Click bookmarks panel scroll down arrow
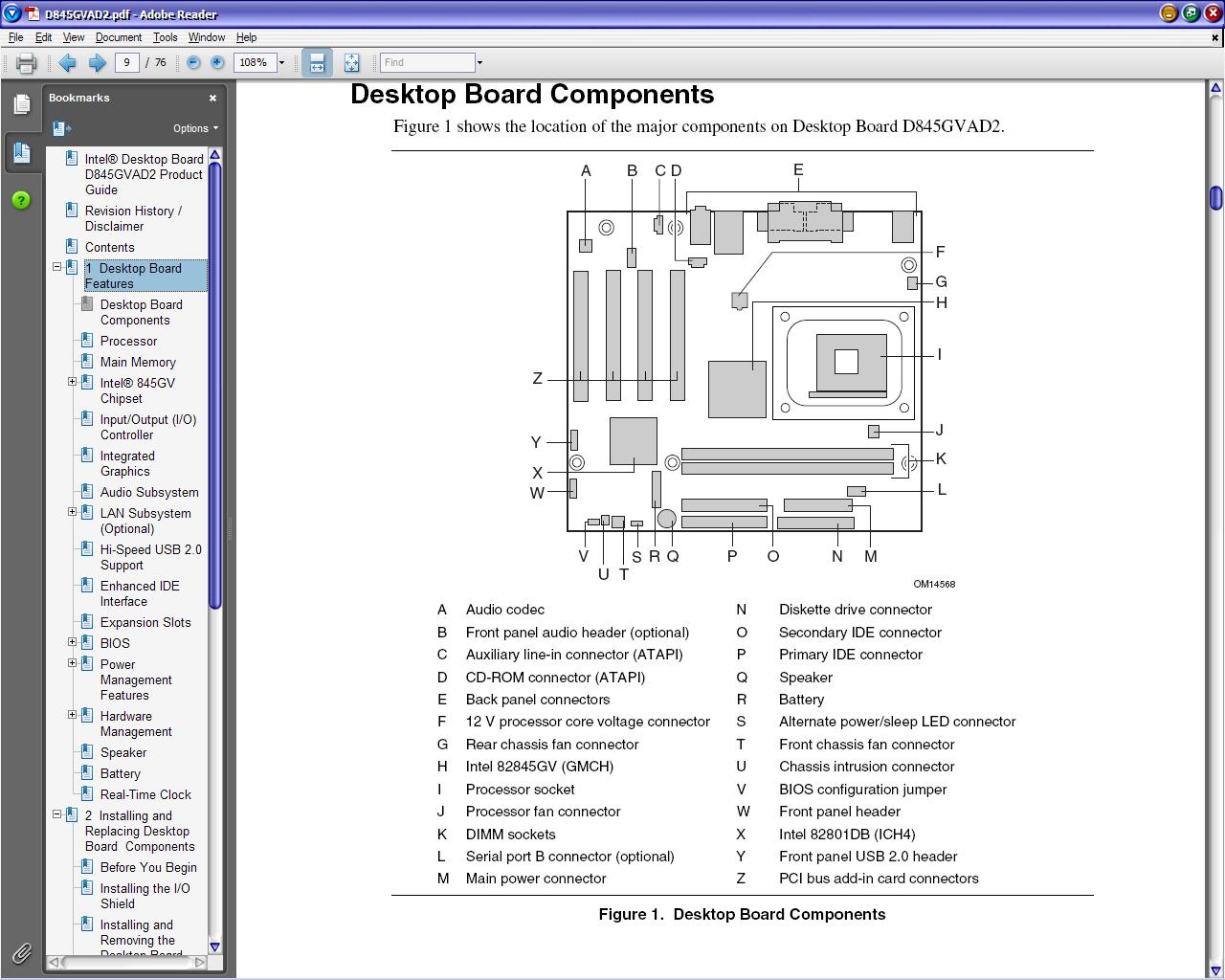This screenshot has width=1225, height=980. pyautogui.click(x=215, y=947)
